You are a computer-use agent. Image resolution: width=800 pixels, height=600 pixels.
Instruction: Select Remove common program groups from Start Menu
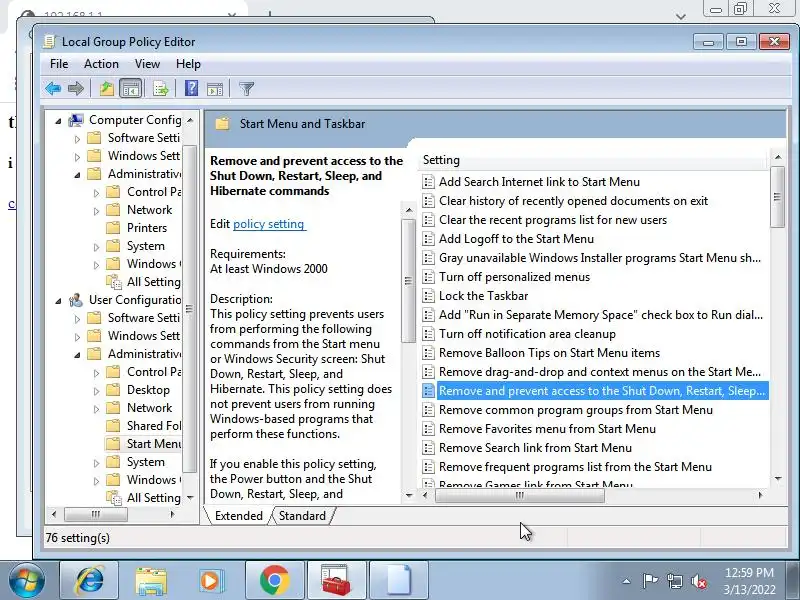tap(576, 410)
